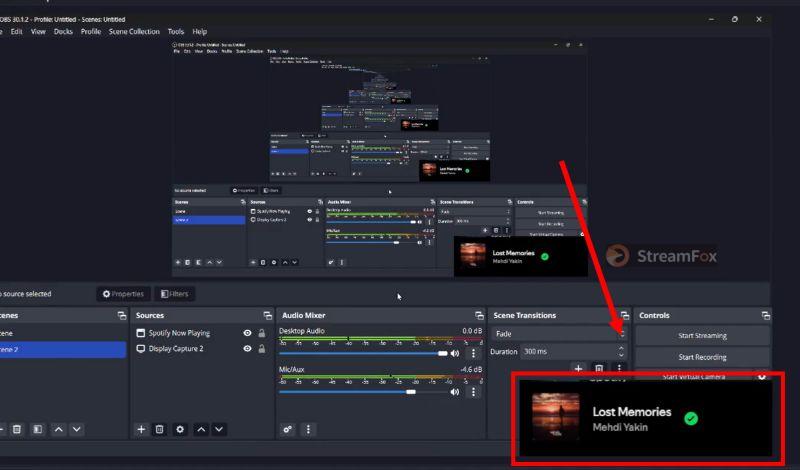This screenshot has height=470, width=800.
Task: Float the Audio Mixer dock
Action: pos(479,315)
